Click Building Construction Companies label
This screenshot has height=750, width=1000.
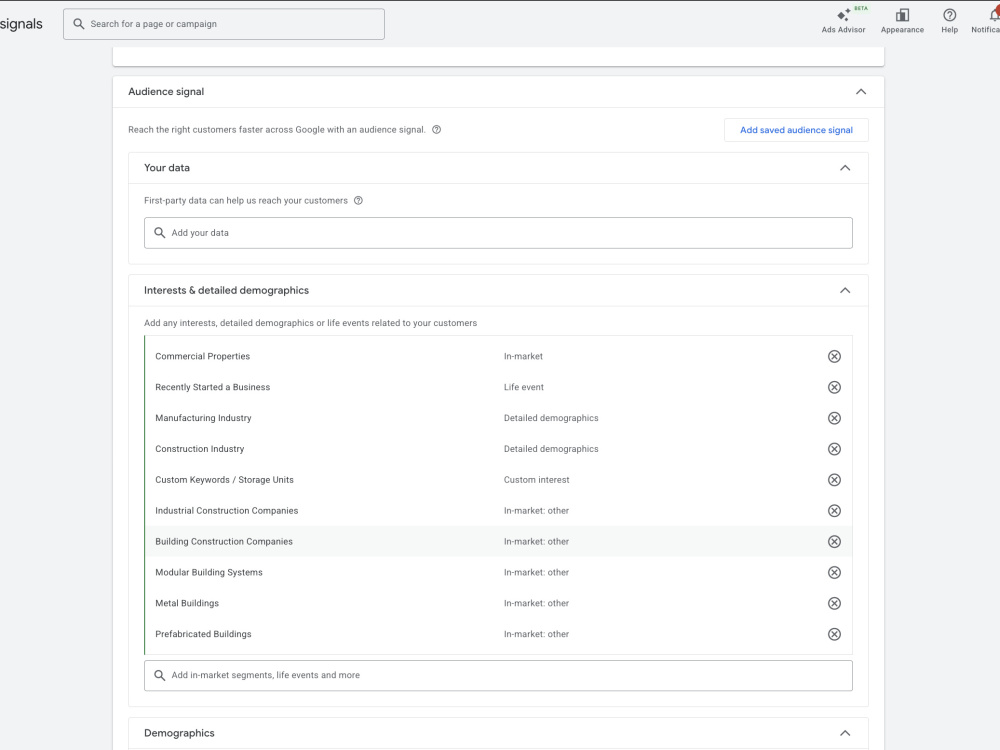(x=224, y=541)
